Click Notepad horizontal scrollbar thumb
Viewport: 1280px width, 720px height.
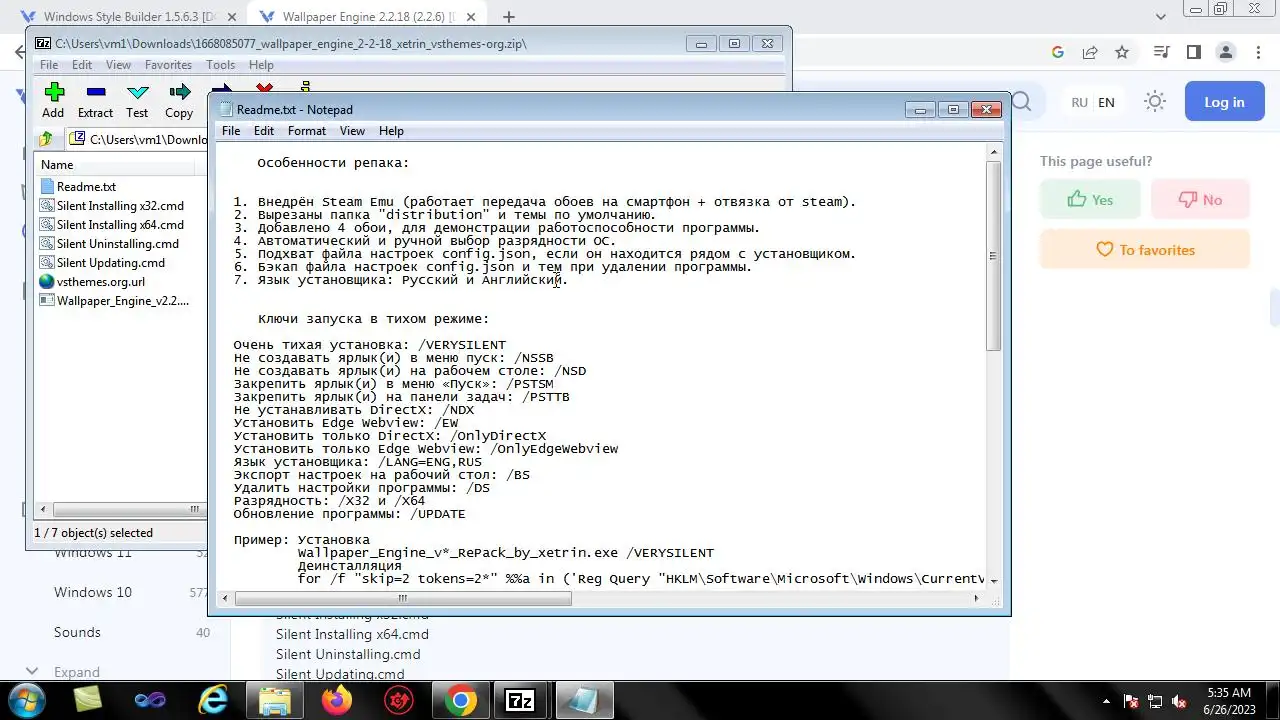click(403, 598)
